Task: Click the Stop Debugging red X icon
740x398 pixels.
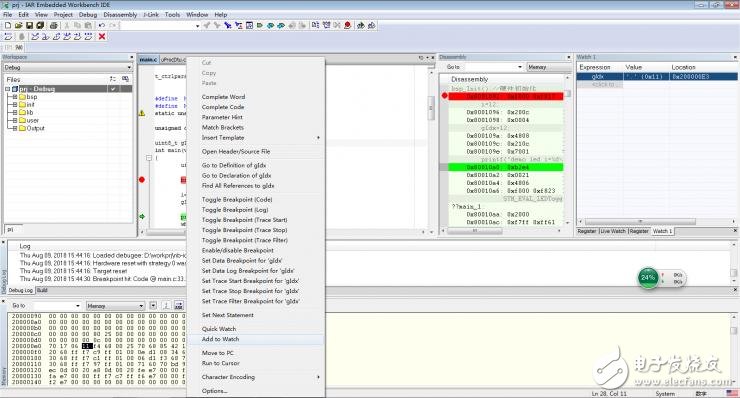Action: coord(102,36)
